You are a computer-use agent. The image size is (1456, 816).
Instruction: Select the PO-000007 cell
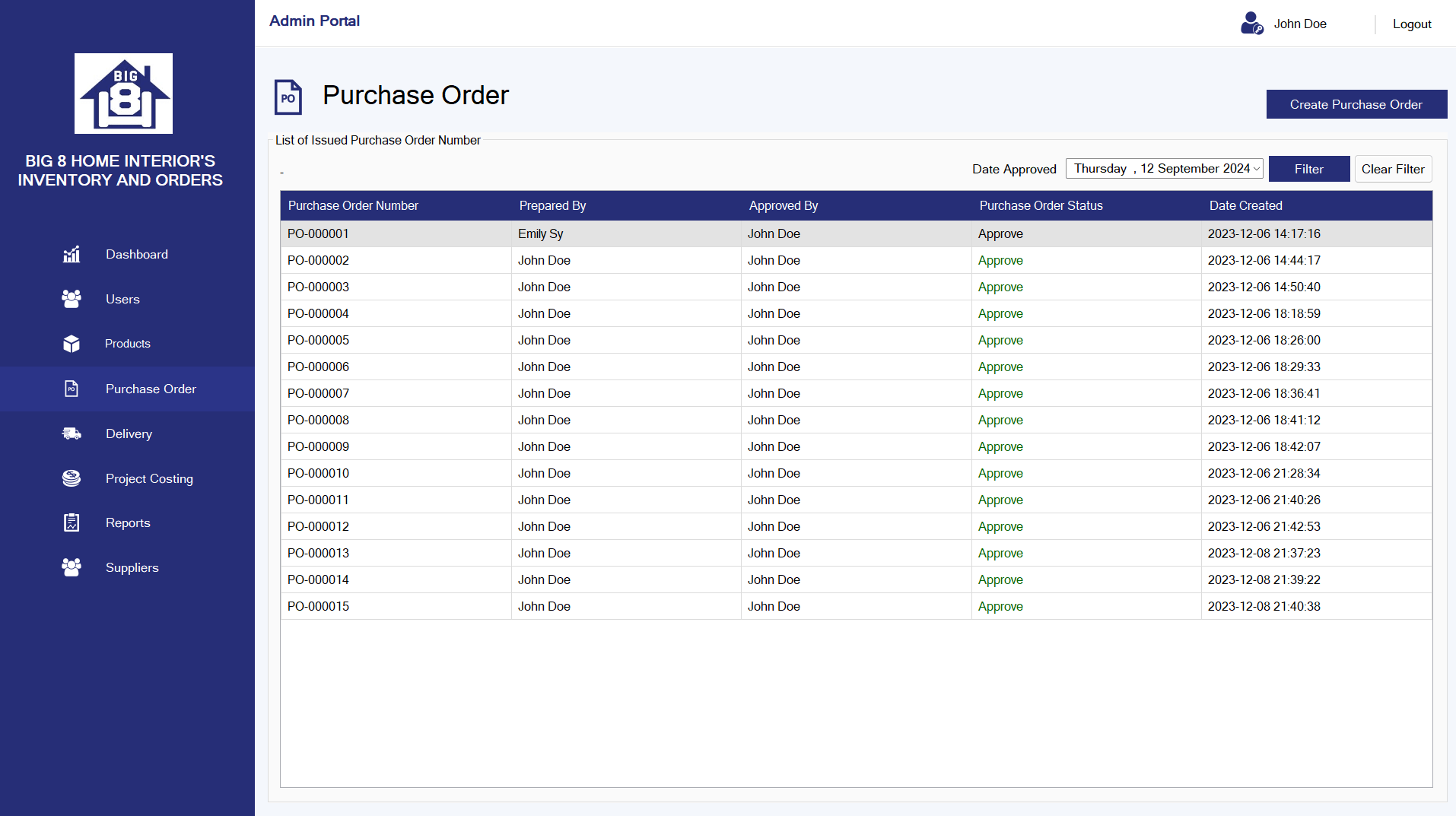coord(396,393)
